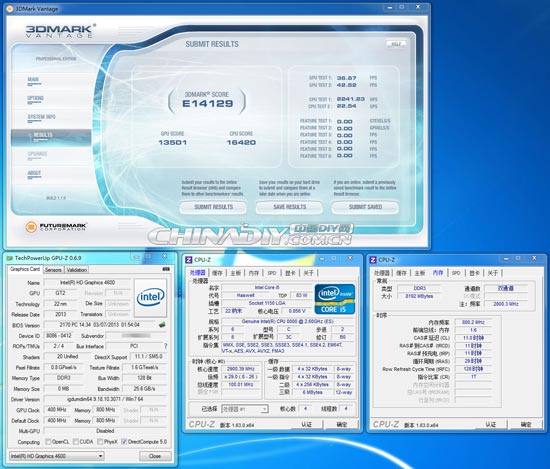Click the GPU TEST 1 value 36.67

tap(347, 78)
